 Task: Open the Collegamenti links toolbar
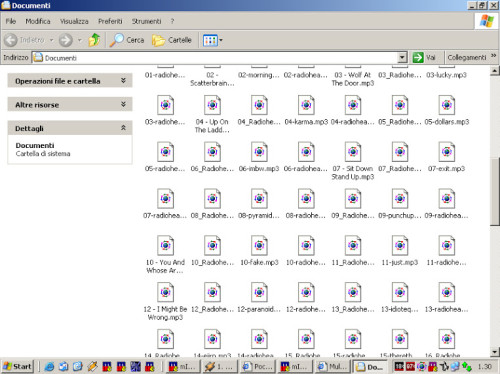click(x=467, y=58)
